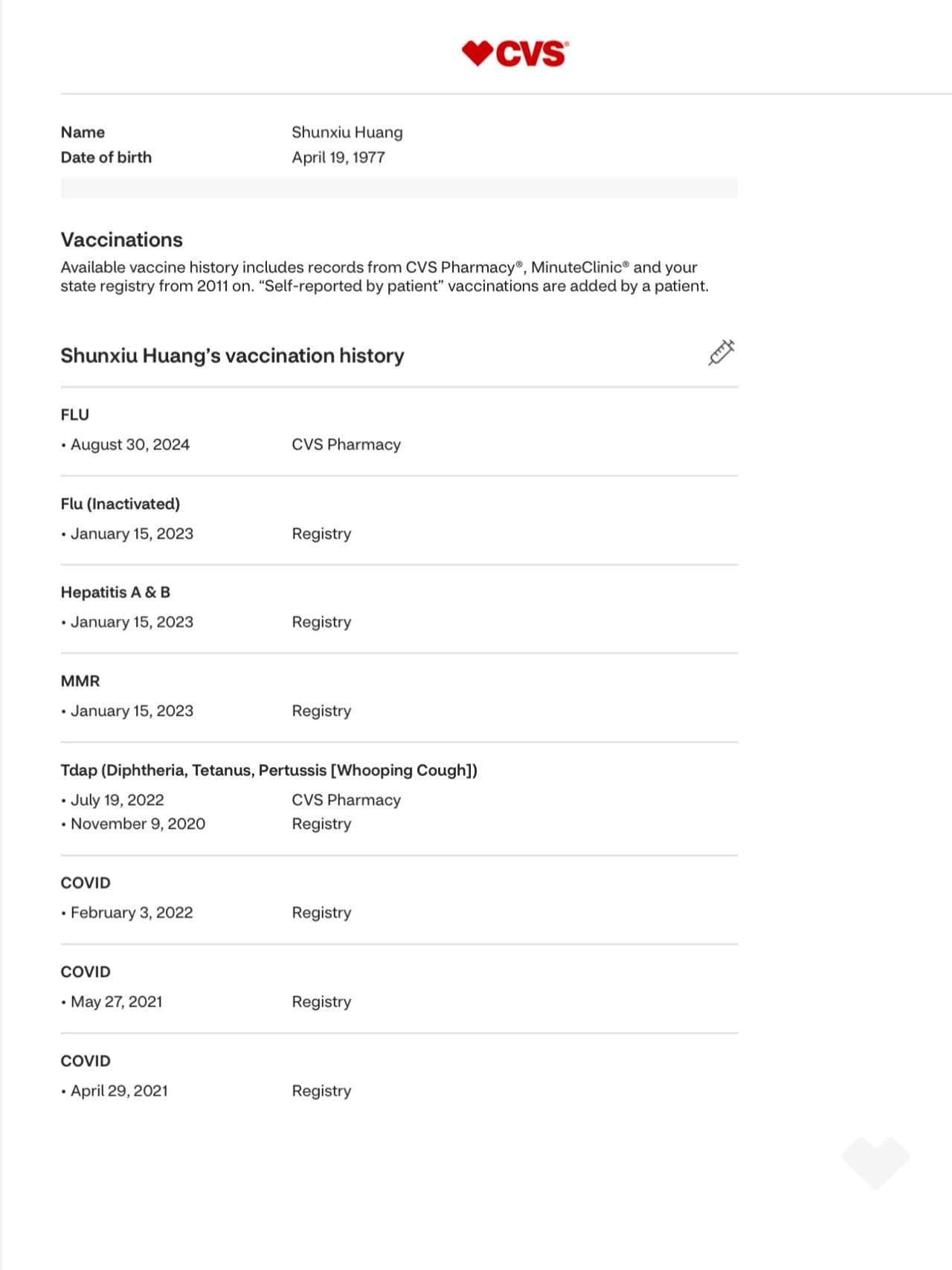Click the MMR vaccine heading
Viewport: 952px width, 1270px height.
80,681
